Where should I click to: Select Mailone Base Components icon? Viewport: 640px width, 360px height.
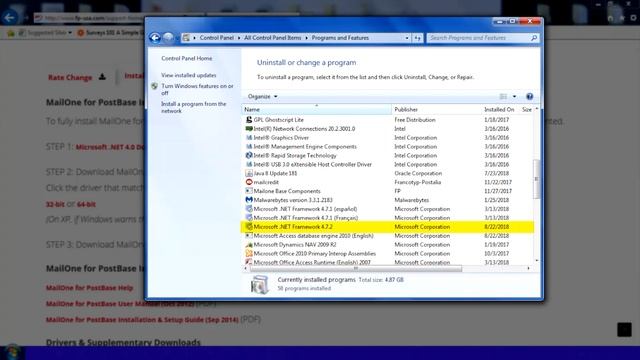tap(249, 191)
